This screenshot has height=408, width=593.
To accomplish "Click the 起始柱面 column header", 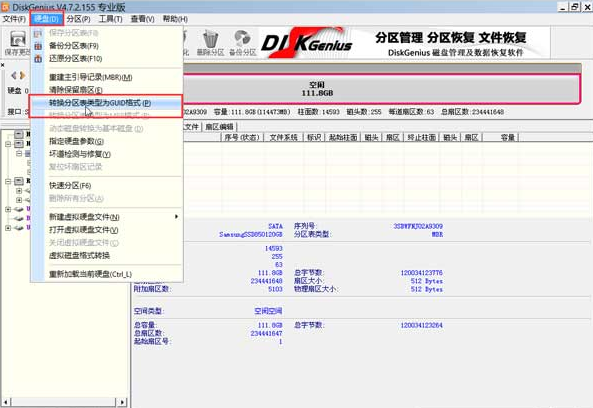I will click(343, 138).
